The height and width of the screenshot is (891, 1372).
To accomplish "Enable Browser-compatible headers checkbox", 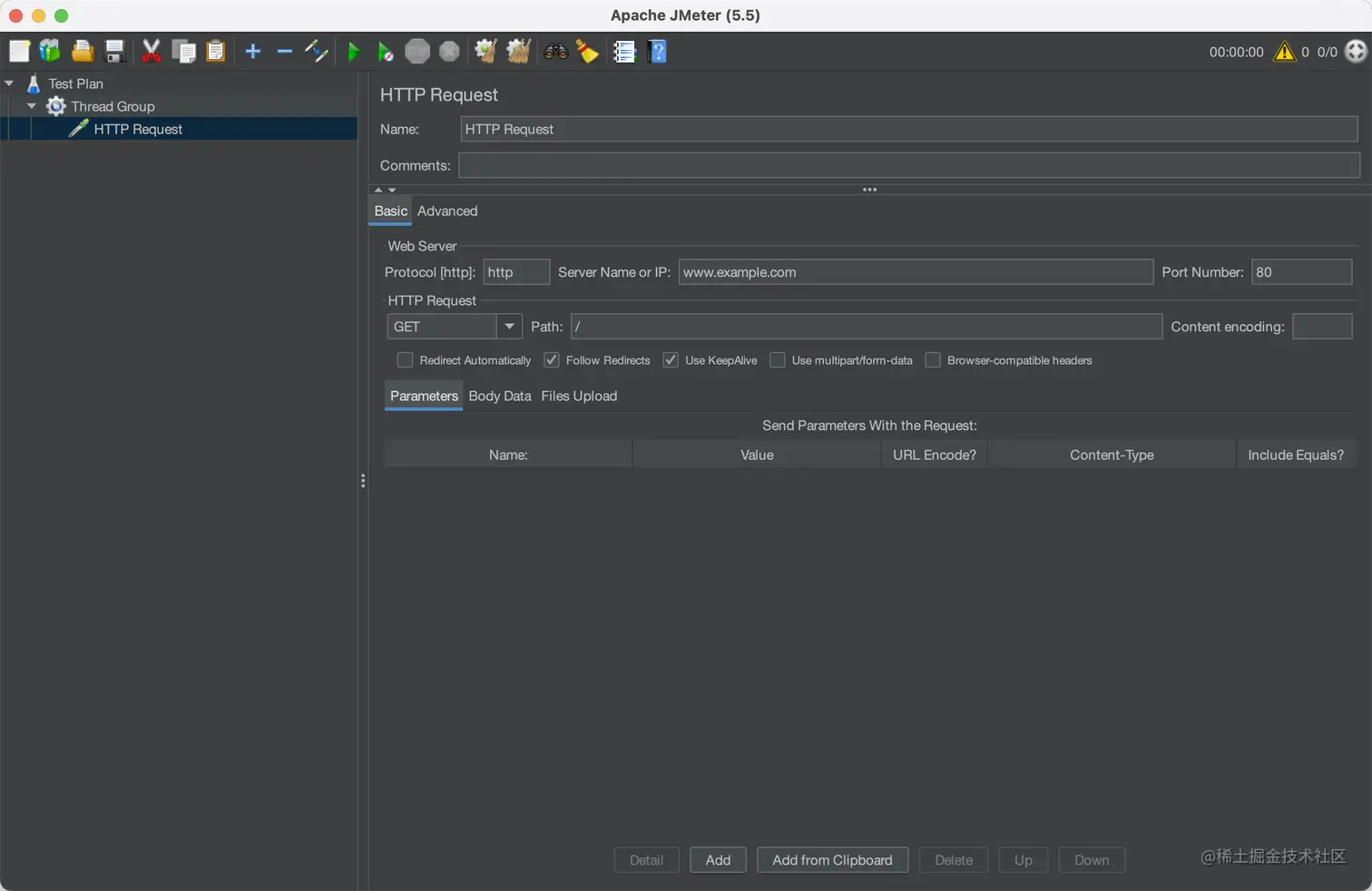I will click(933, 360).
